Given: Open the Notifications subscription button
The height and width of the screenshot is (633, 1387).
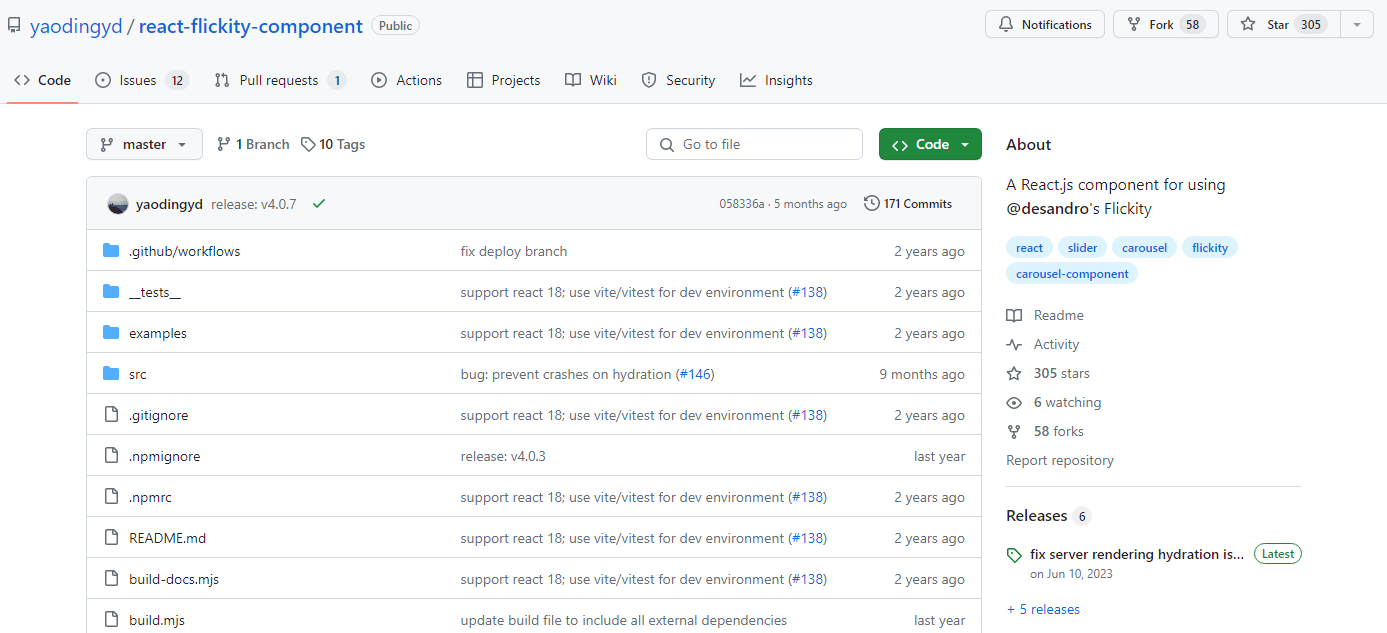Looking at the screenshot, I should (1045, 25).
